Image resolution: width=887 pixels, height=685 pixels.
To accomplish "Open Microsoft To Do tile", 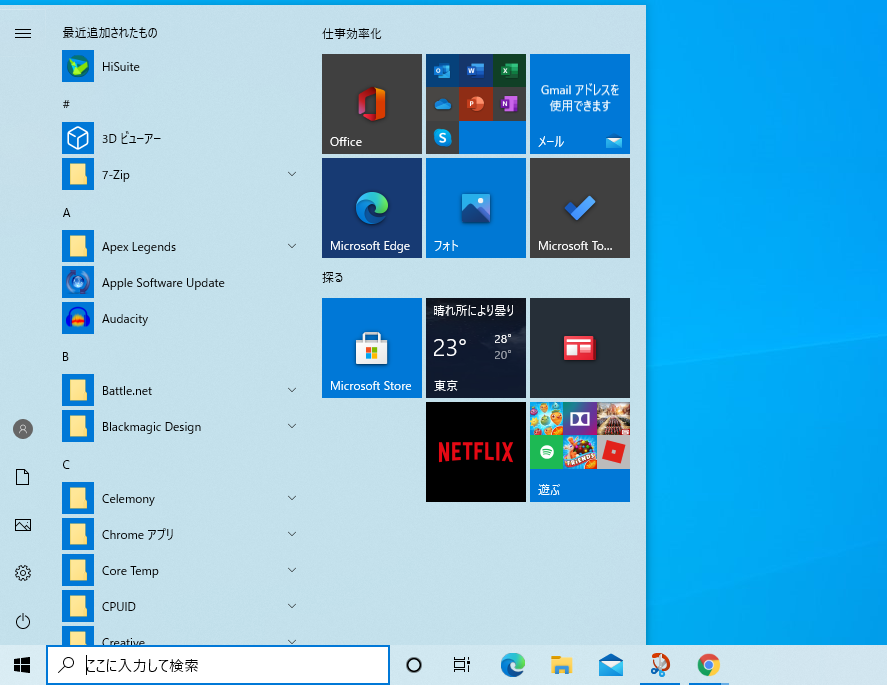I will click(579, 207).
